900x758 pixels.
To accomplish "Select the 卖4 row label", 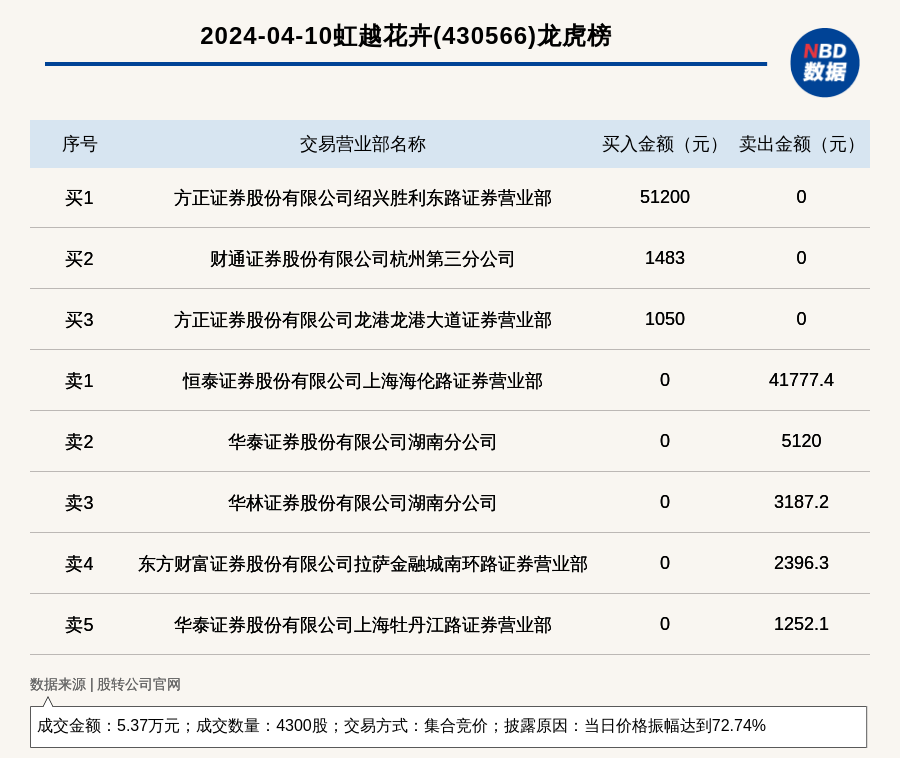I will [79, 564].
